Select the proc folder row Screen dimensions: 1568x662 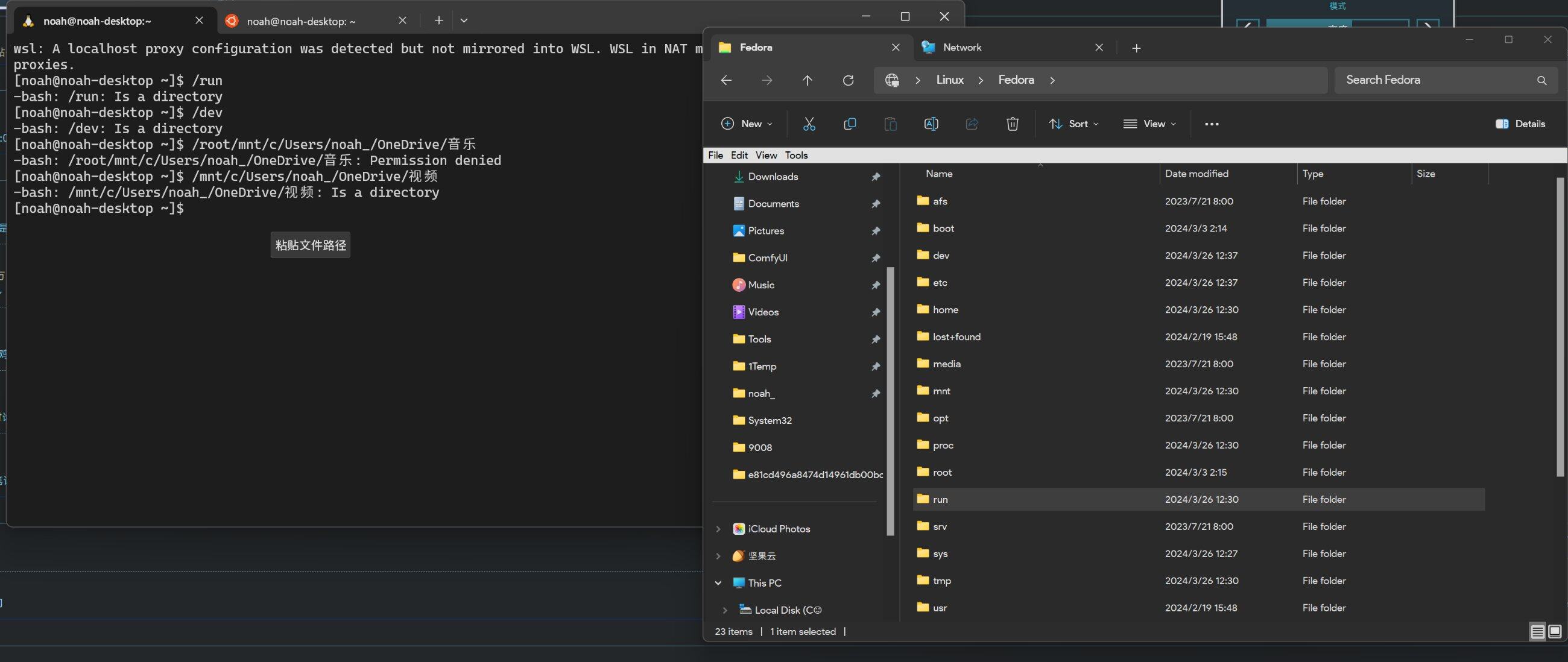pyautogui.click(x=1198, y=446)
